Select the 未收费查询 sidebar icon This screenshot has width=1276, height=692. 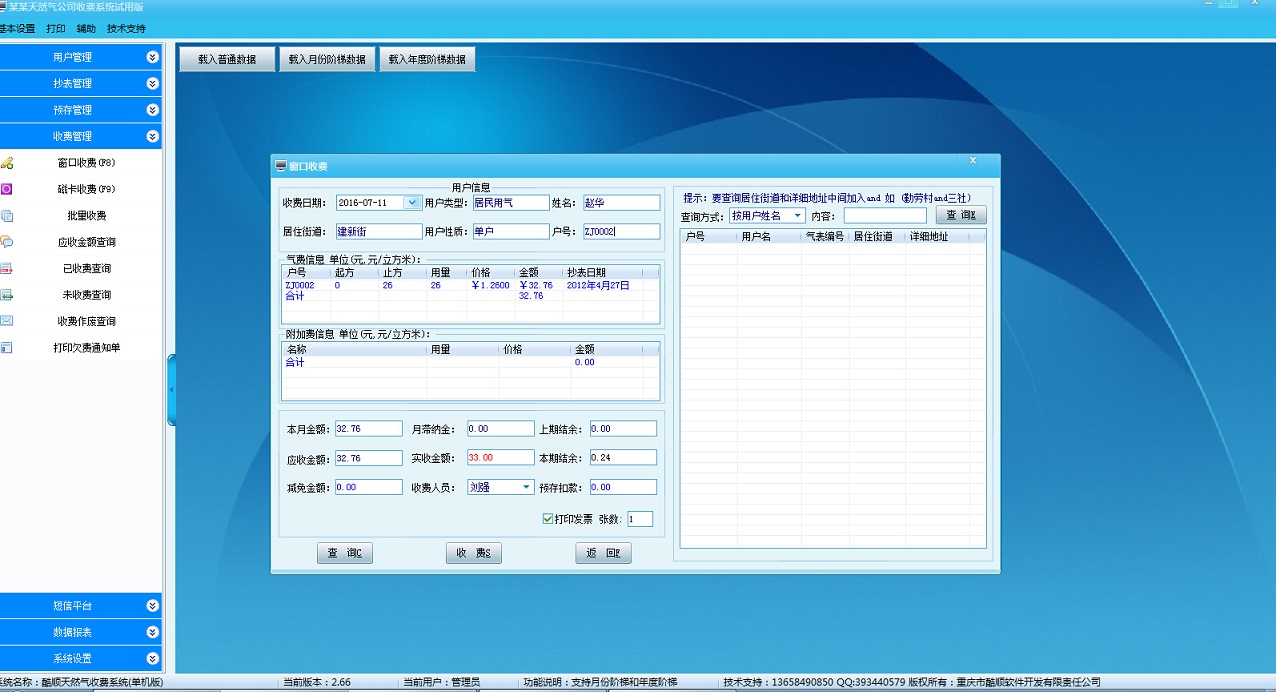pos(7,295)
